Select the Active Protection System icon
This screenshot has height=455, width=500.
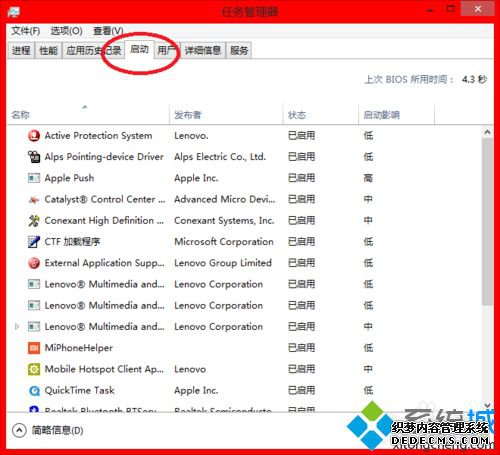point(34,136)
